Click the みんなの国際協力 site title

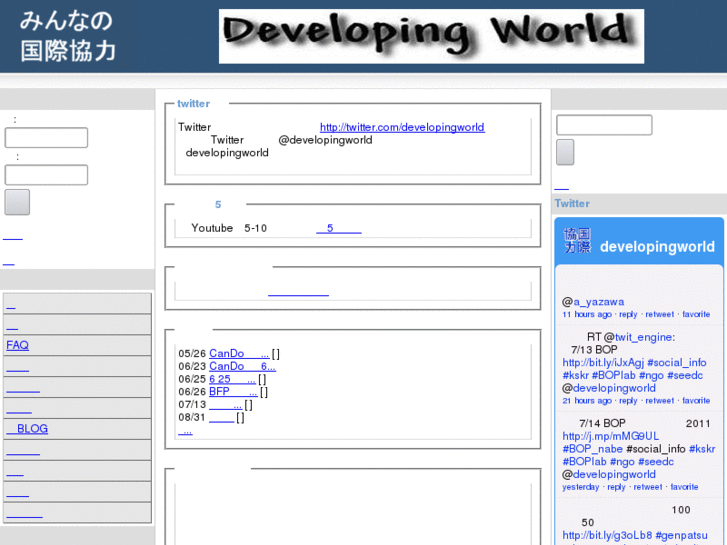coord(68,36)
